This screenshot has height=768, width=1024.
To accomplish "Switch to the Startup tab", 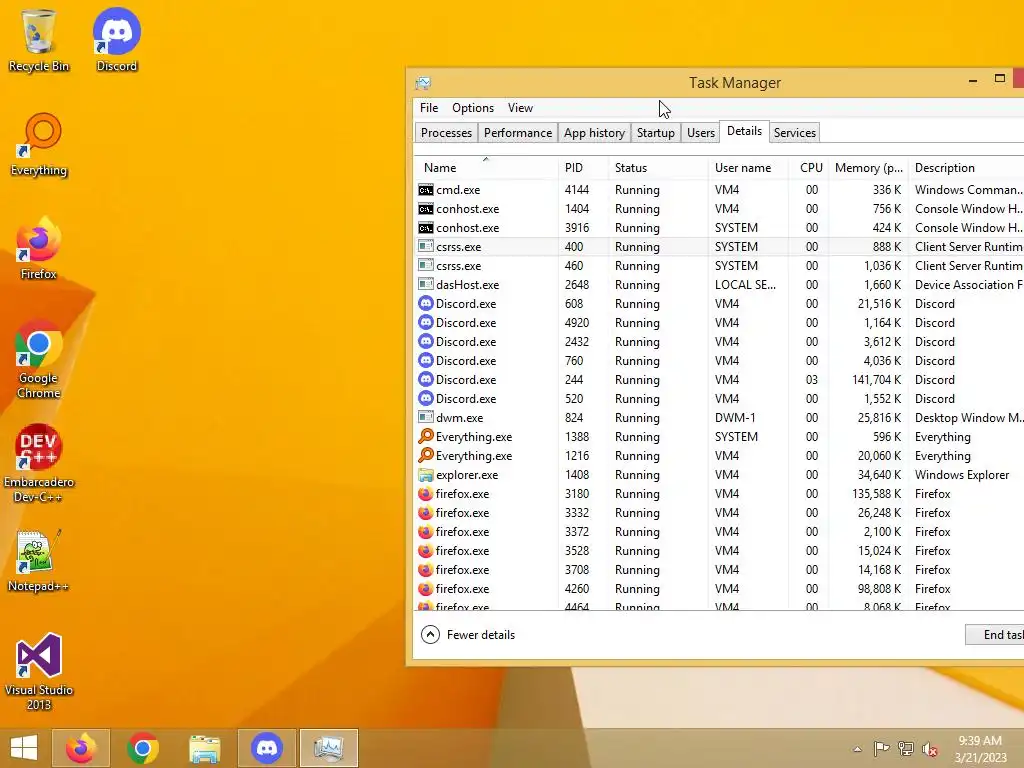I will click(656, 133).
